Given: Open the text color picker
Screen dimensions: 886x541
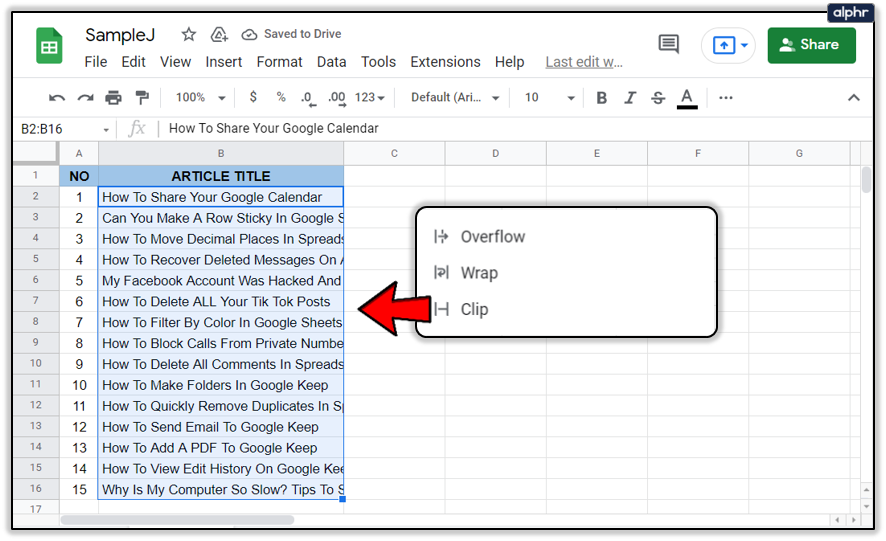Looking at the screenshot, I should 687,98.
